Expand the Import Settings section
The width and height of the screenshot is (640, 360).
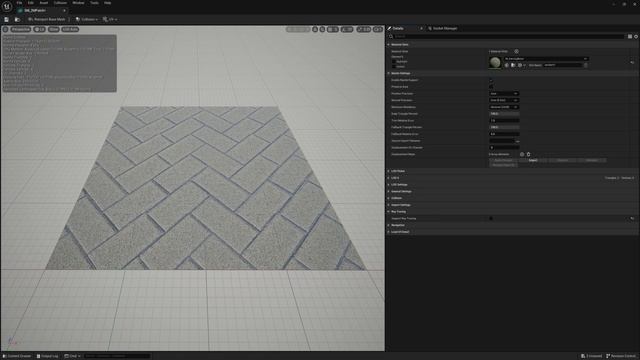click(389, 205)
